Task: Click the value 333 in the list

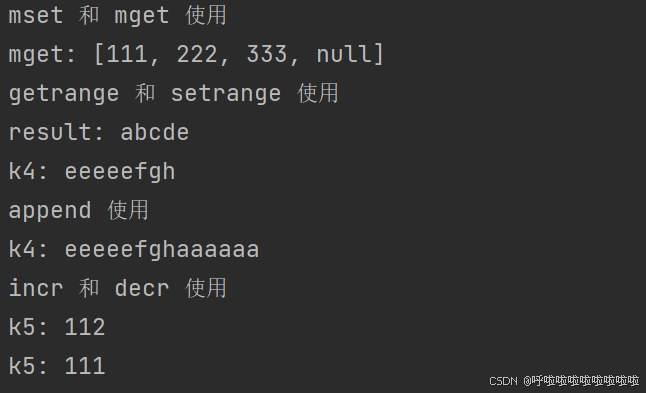Action: (267, 54)
